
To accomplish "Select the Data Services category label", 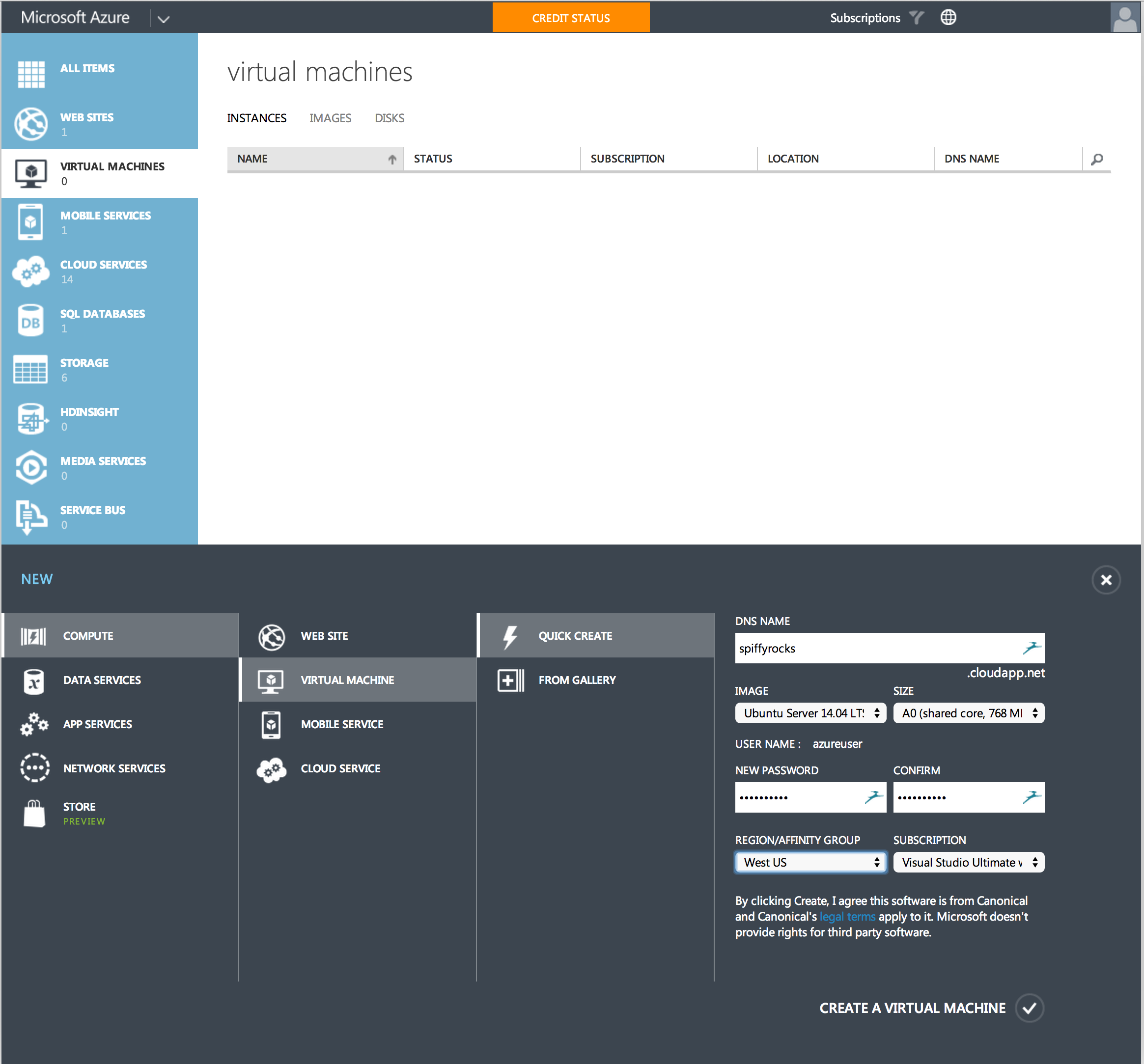I will coord(102,681).
